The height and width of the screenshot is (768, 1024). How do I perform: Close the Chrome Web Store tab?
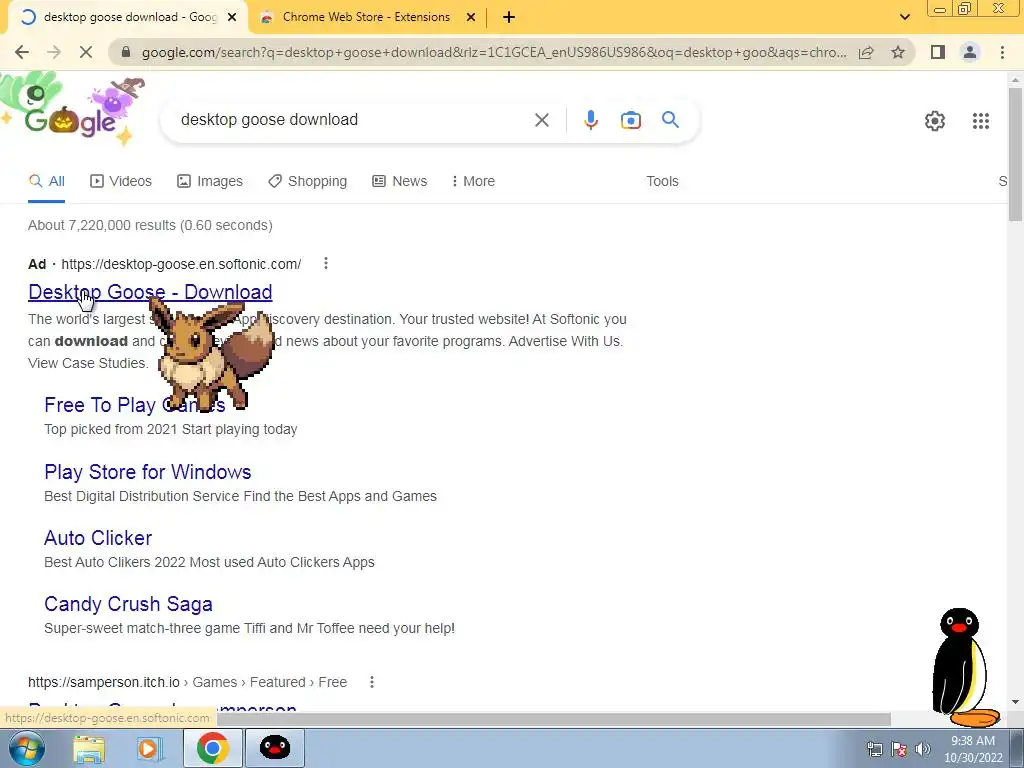pyautogui.click(x=471, y=17)
